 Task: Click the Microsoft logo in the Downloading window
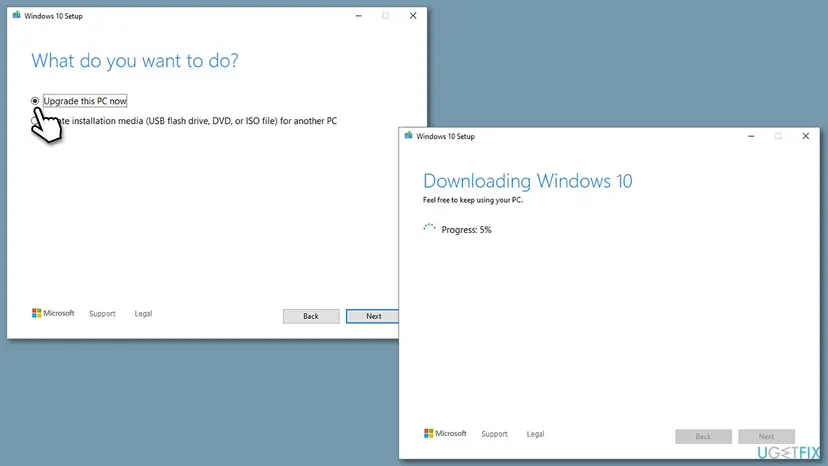click(x=445, y=434)
